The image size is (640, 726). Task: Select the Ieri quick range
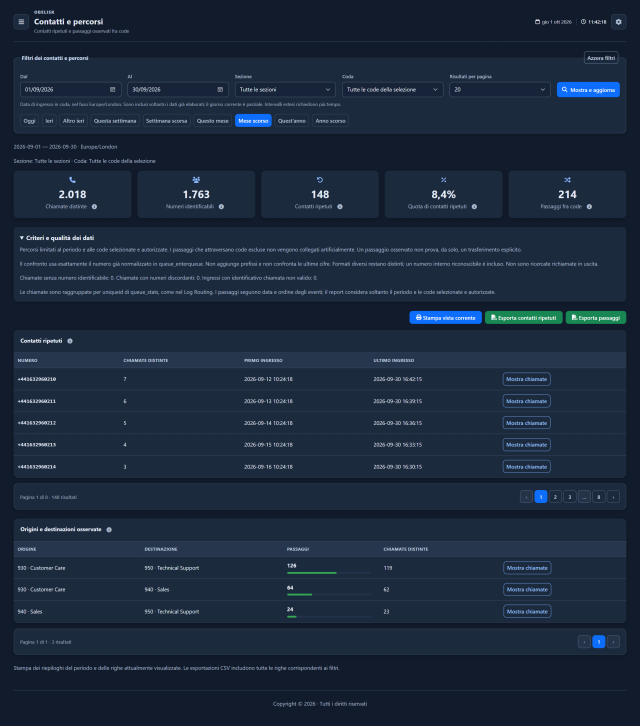click(x=49, y=121)
